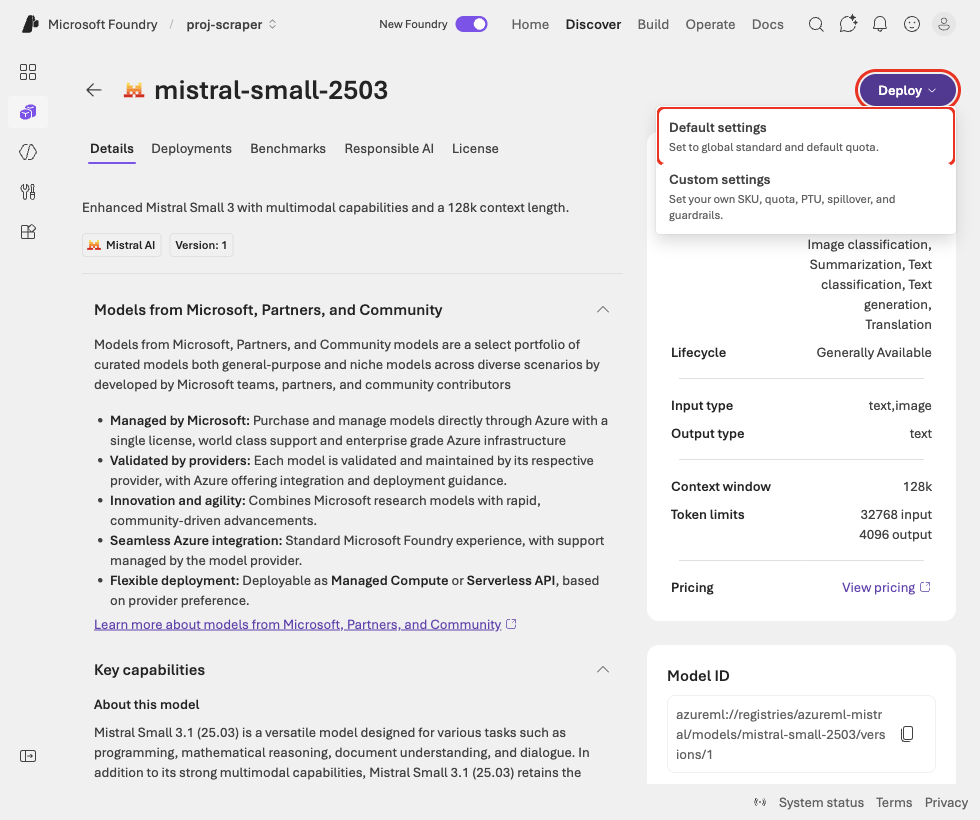Go back using the left arrow
The height and width of the screenshot is (820, 980).
94,90
